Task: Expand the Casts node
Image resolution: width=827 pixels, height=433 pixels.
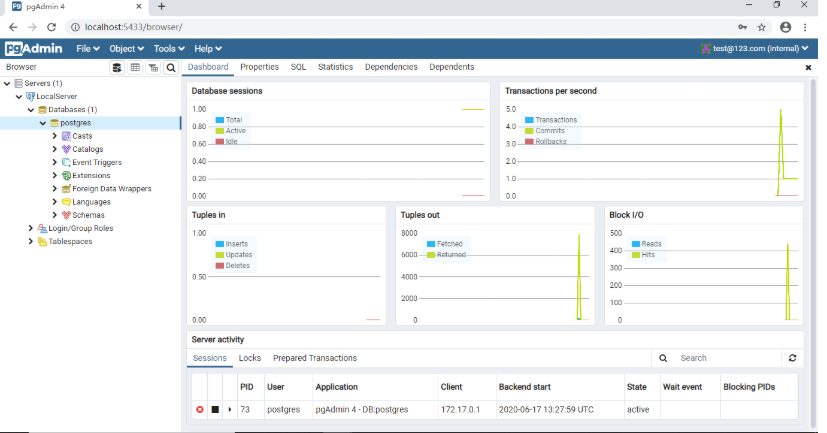Action: pos(54,136)
